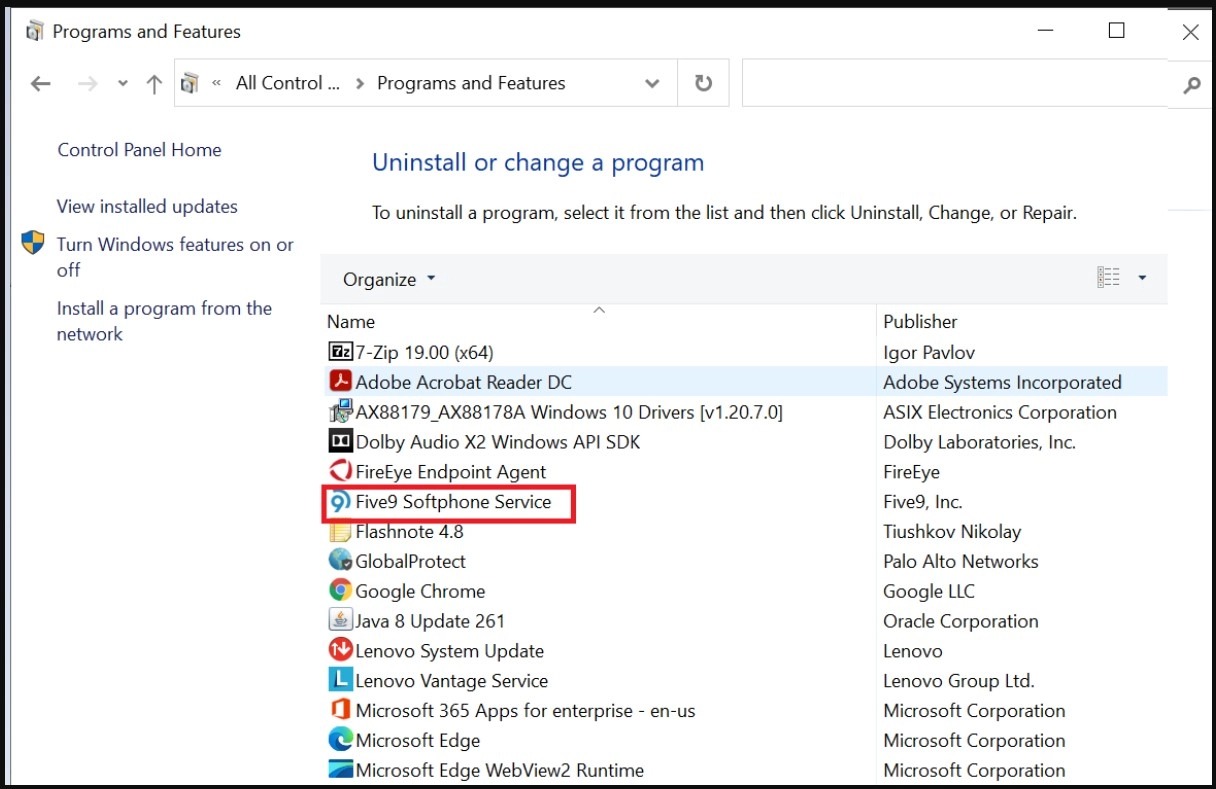Click the Microsoft Edge icon
Viewport: 1216px width, 789px height.
coord(340,741)
